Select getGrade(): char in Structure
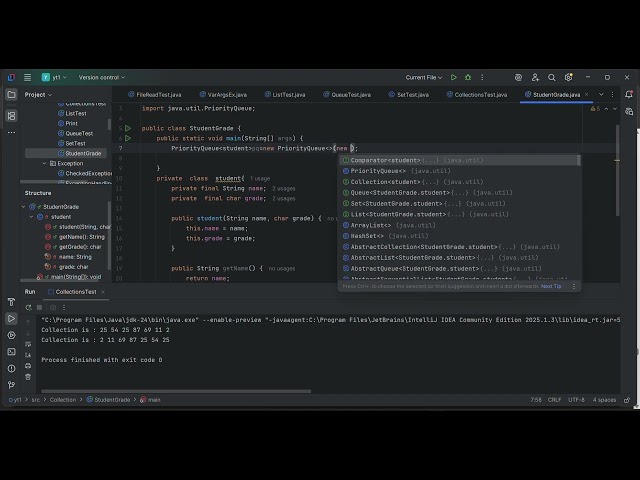The height and width of the screenshot is (480, 640). (80, 247)
